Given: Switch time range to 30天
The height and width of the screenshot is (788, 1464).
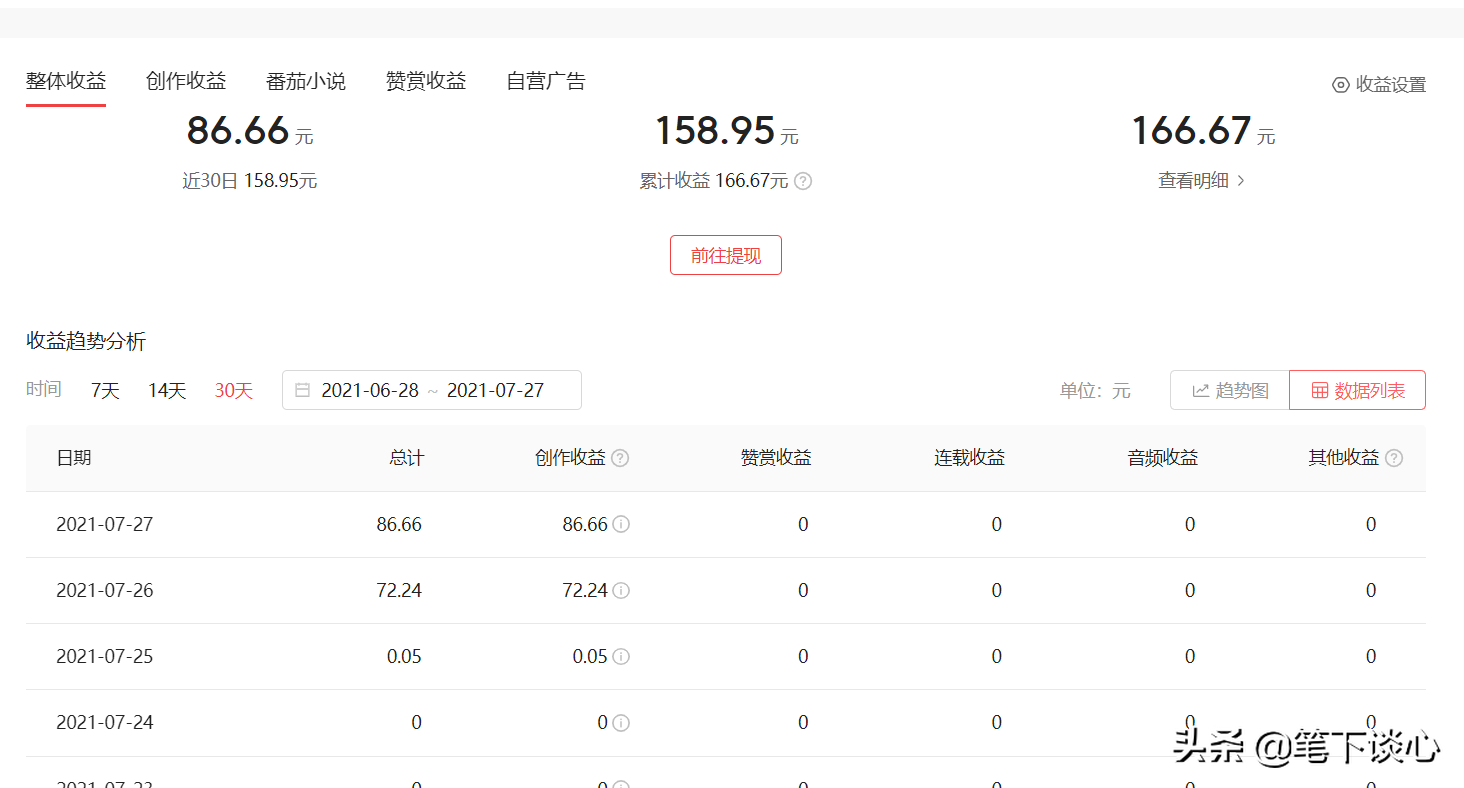Looking at the screenshot, I should pyautogui.click(x=233, y=390).
